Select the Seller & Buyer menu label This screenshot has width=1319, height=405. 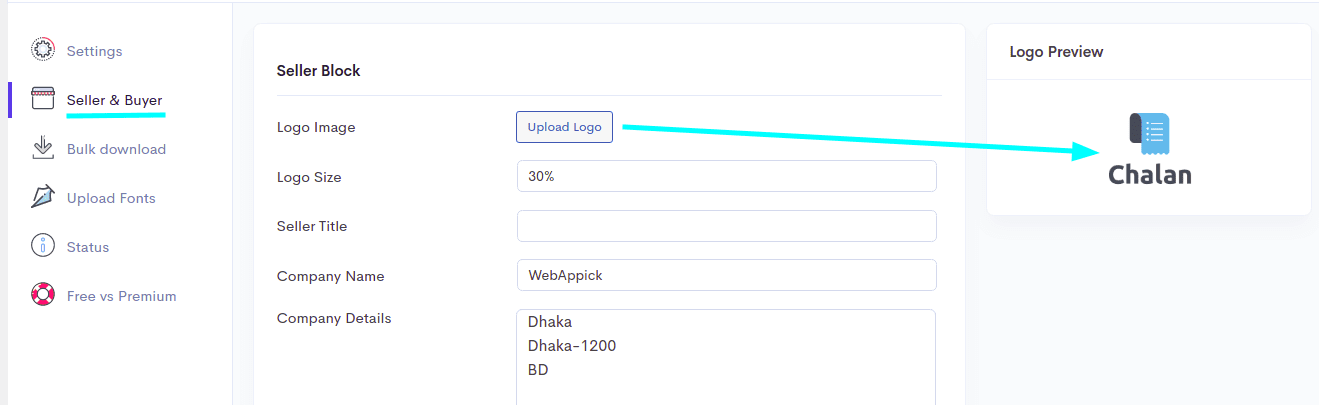coord(114,100)
